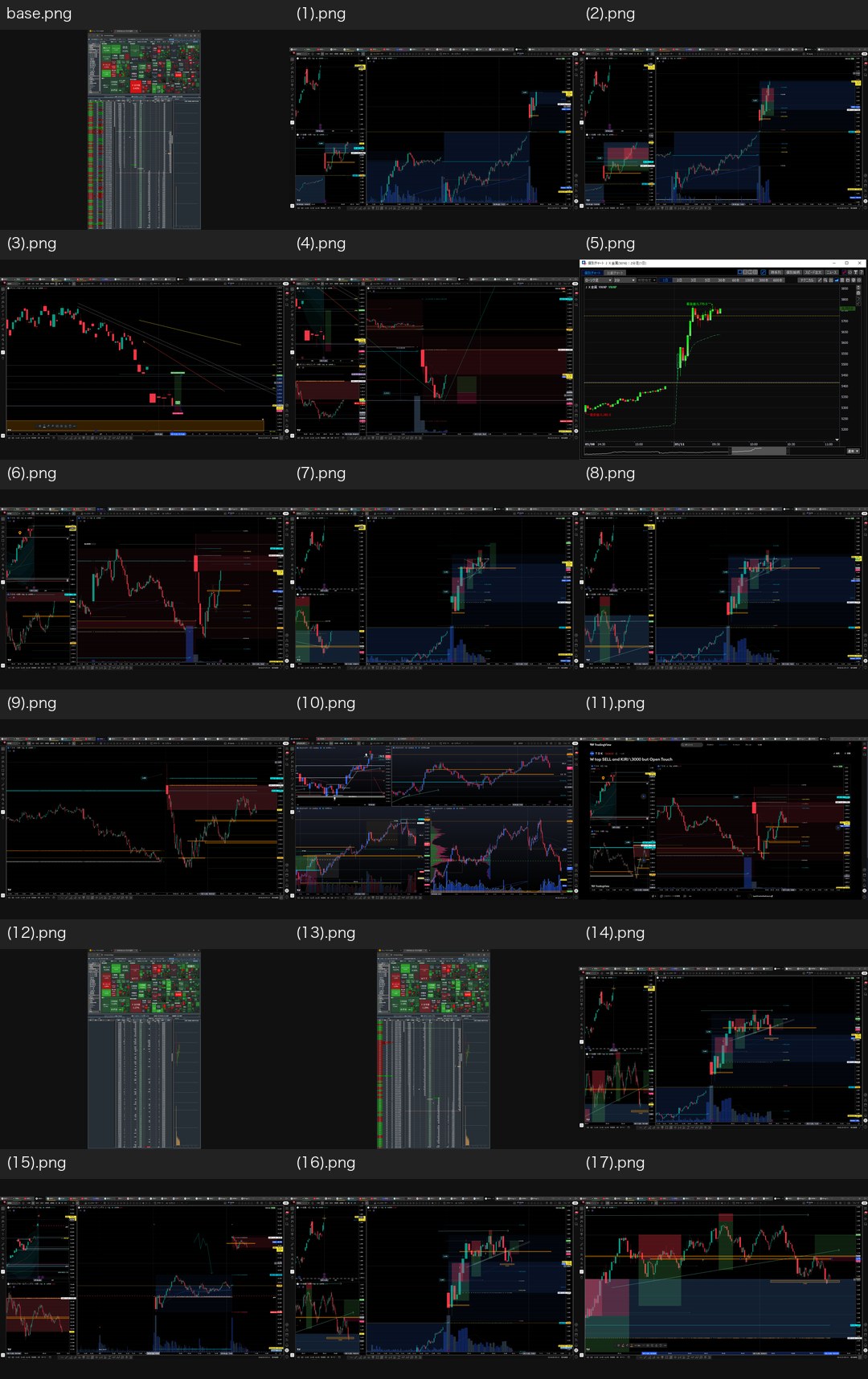
Task: Click the file name "(5).png"
Action: 610,243
